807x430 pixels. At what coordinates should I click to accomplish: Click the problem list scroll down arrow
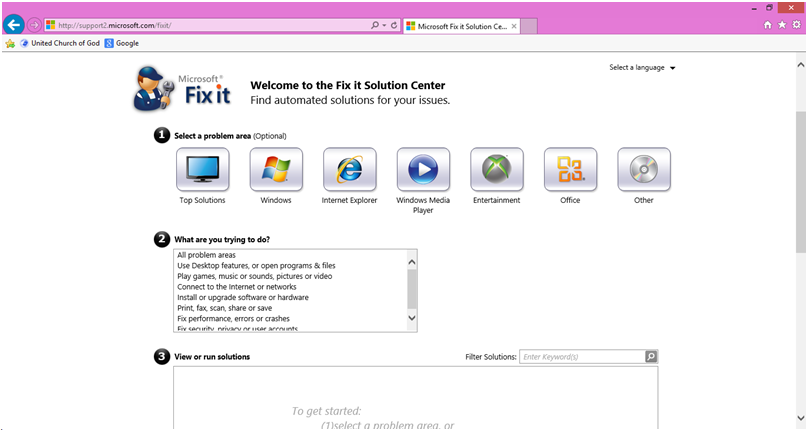tap(412, 318)
